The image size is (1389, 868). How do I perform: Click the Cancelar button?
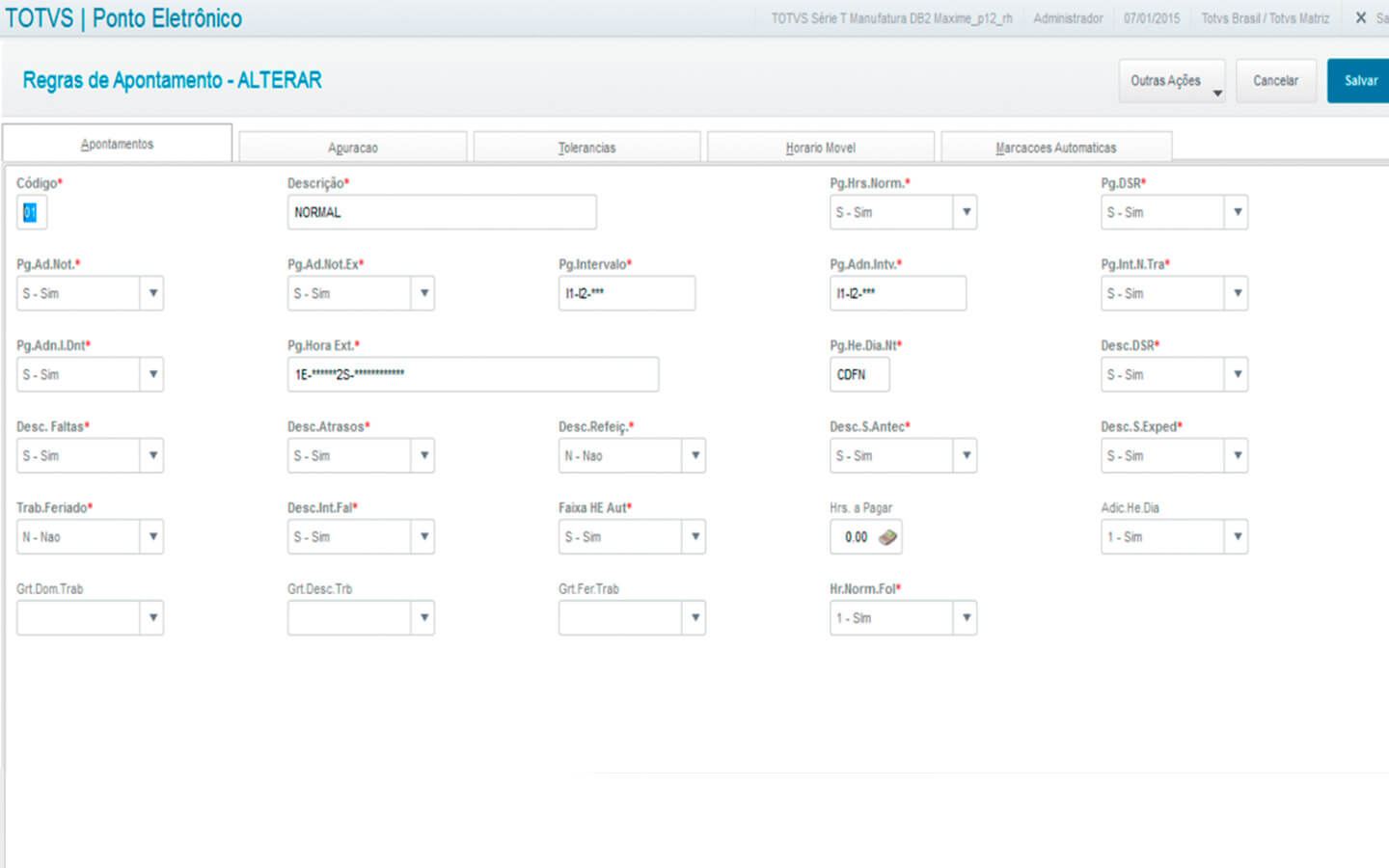(1275, 81)
